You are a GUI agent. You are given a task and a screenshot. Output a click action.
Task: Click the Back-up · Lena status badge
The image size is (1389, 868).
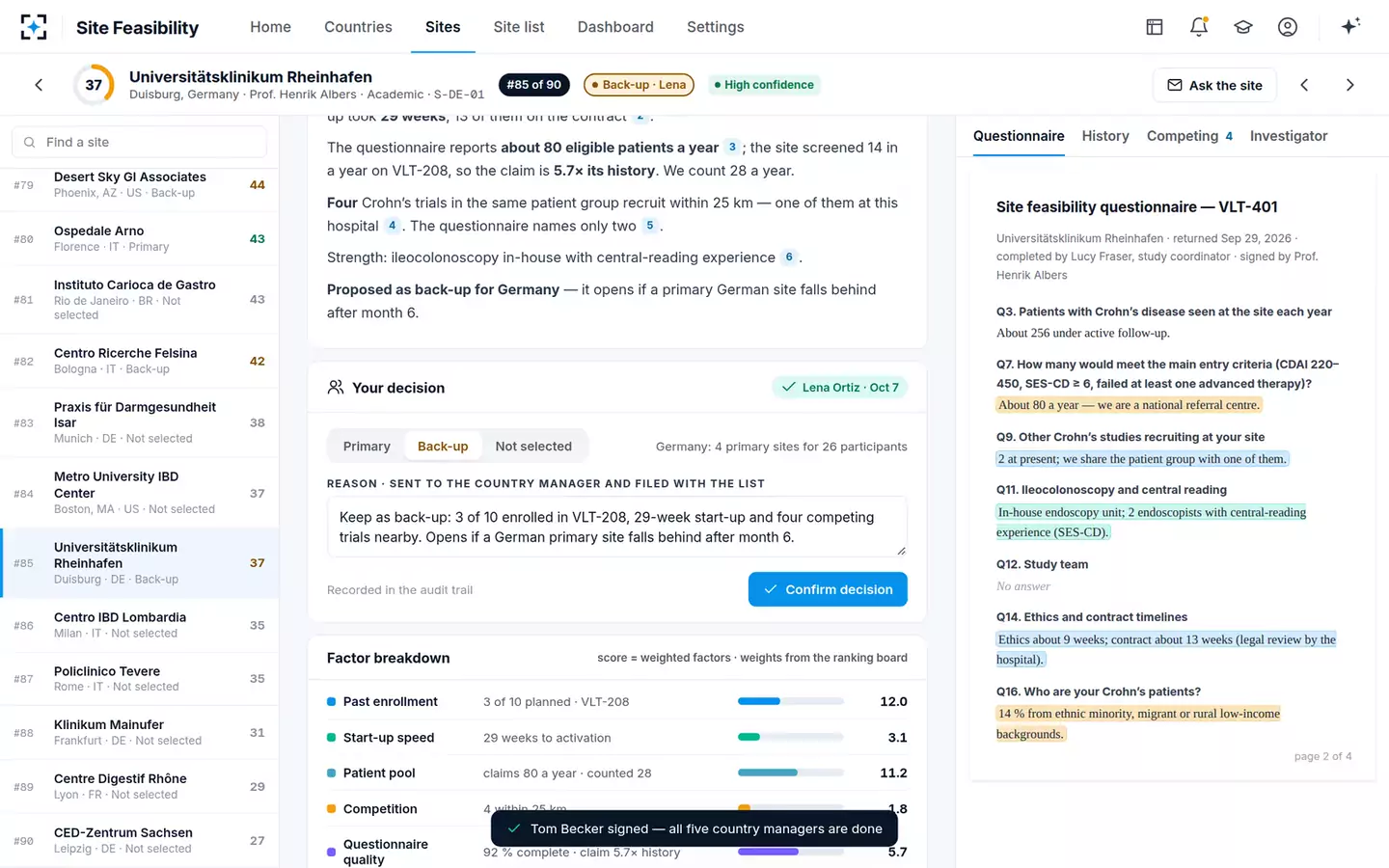click(x=639, y=85)
